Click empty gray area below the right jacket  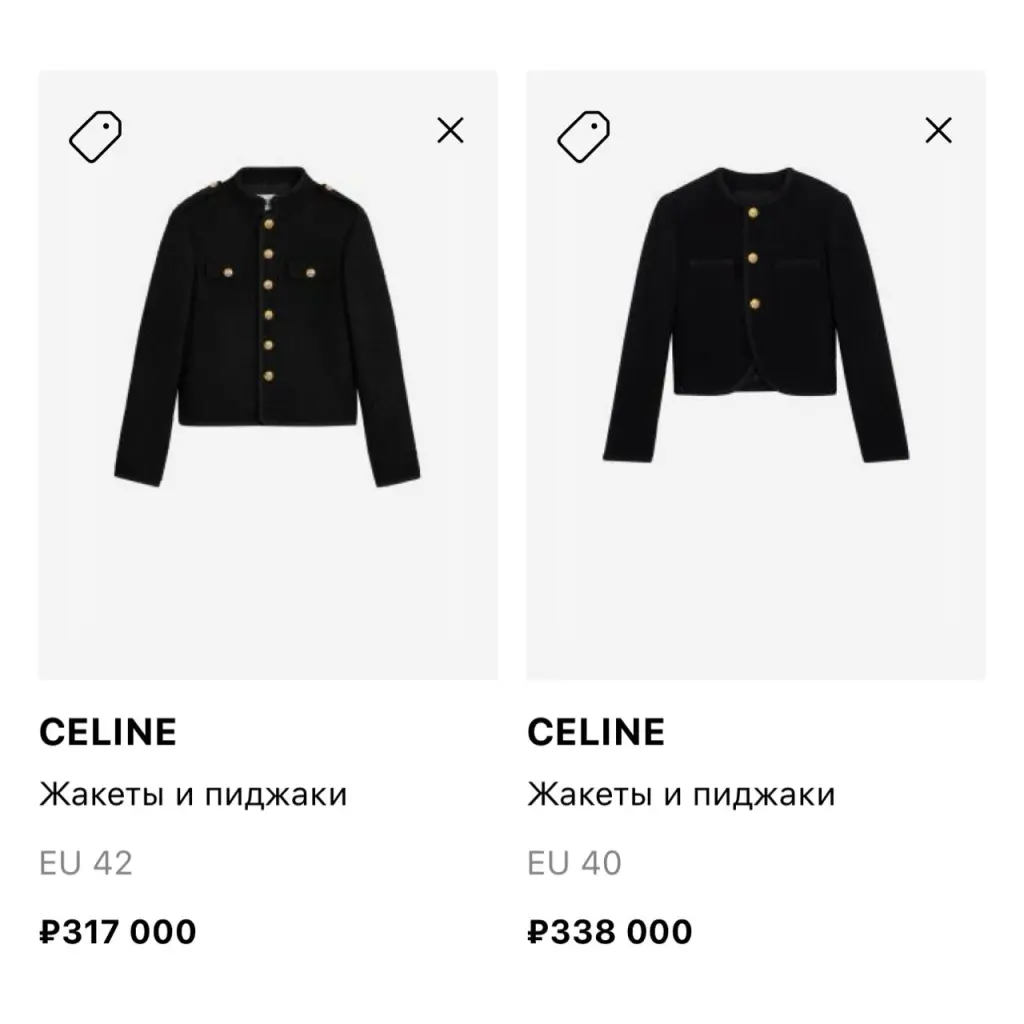(755, 570)
